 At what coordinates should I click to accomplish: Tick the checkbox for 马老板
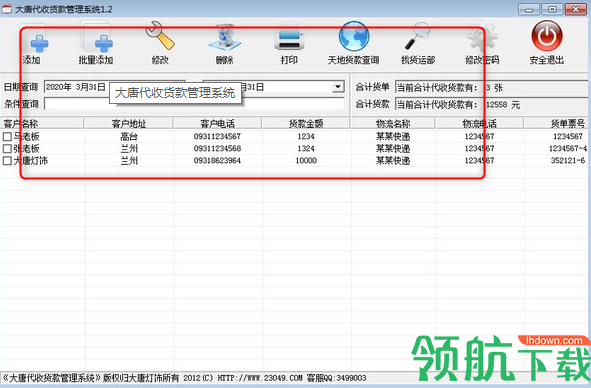pos(7,136)
